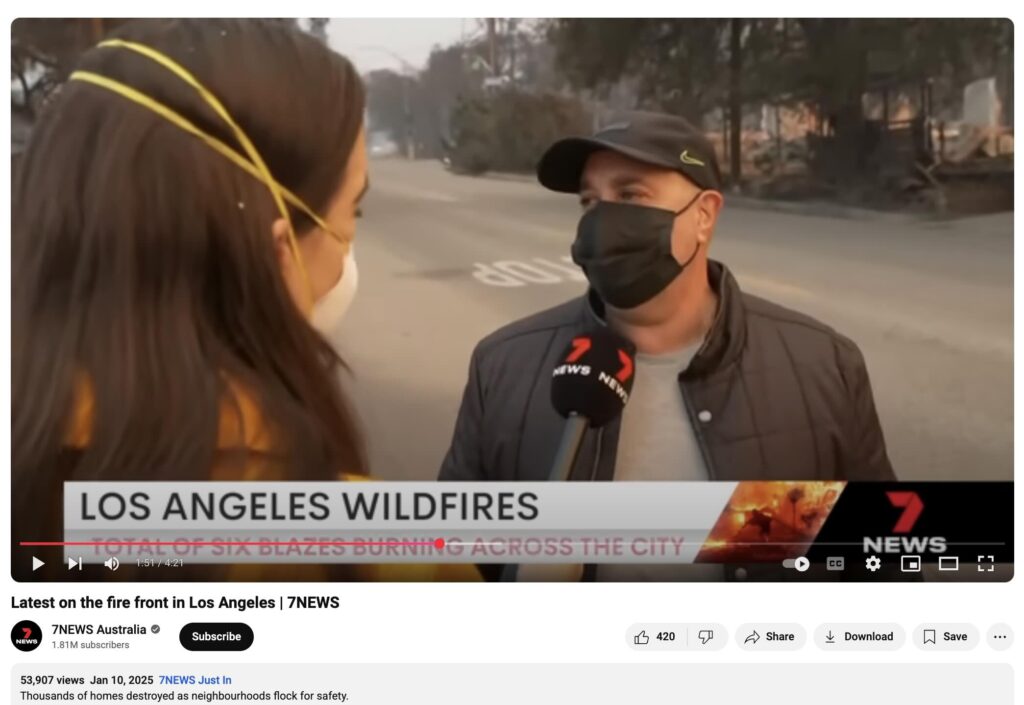Skip to the next video
This screenshot has height=705, width=1024.
point(75,563)
